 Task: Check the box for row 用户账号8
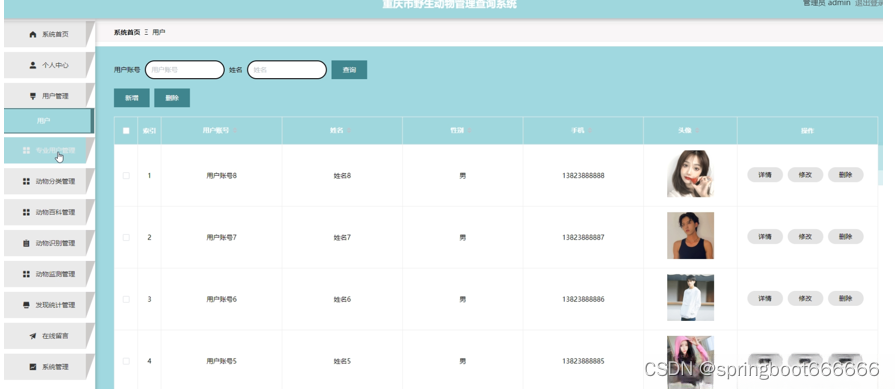126,176
